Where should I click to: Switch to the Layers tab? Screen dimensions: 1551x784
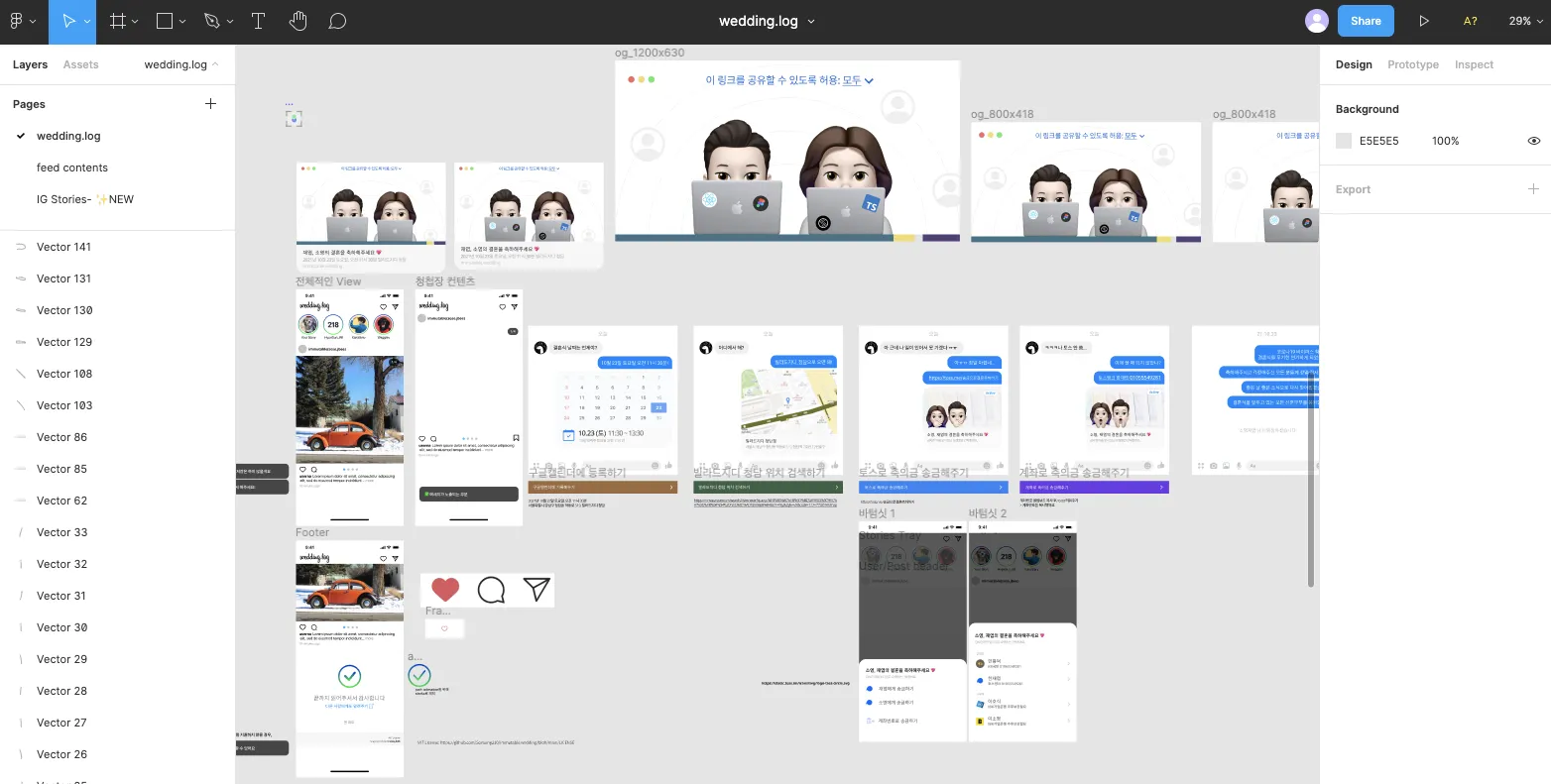tap(30, 64)
